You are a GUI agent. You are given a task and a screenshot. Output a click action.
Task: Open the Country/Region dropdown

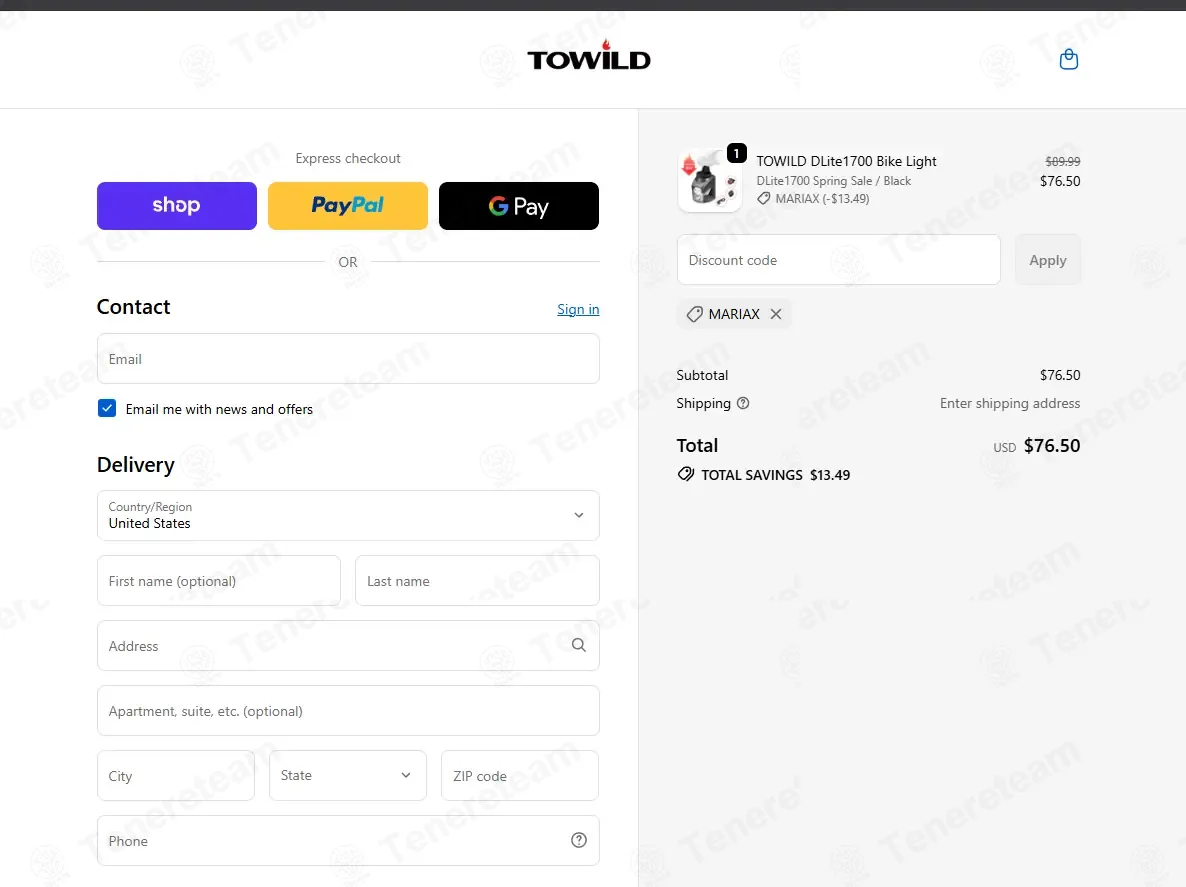pos(348,516)
